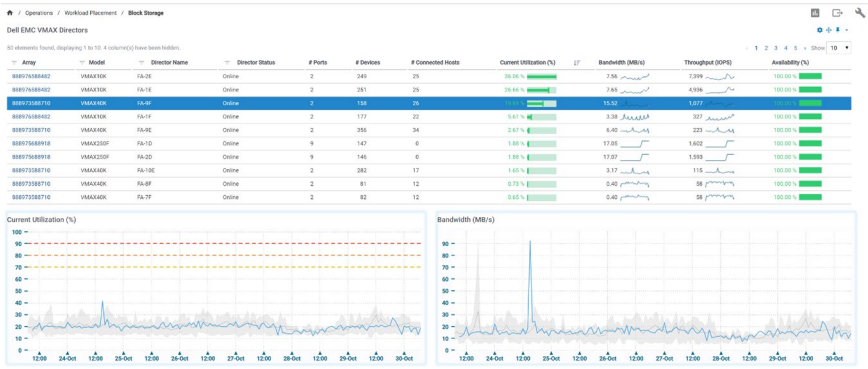This screenshot has height=369, width=868.
Task: Click the export icon in header
Action: coord(838,13)
